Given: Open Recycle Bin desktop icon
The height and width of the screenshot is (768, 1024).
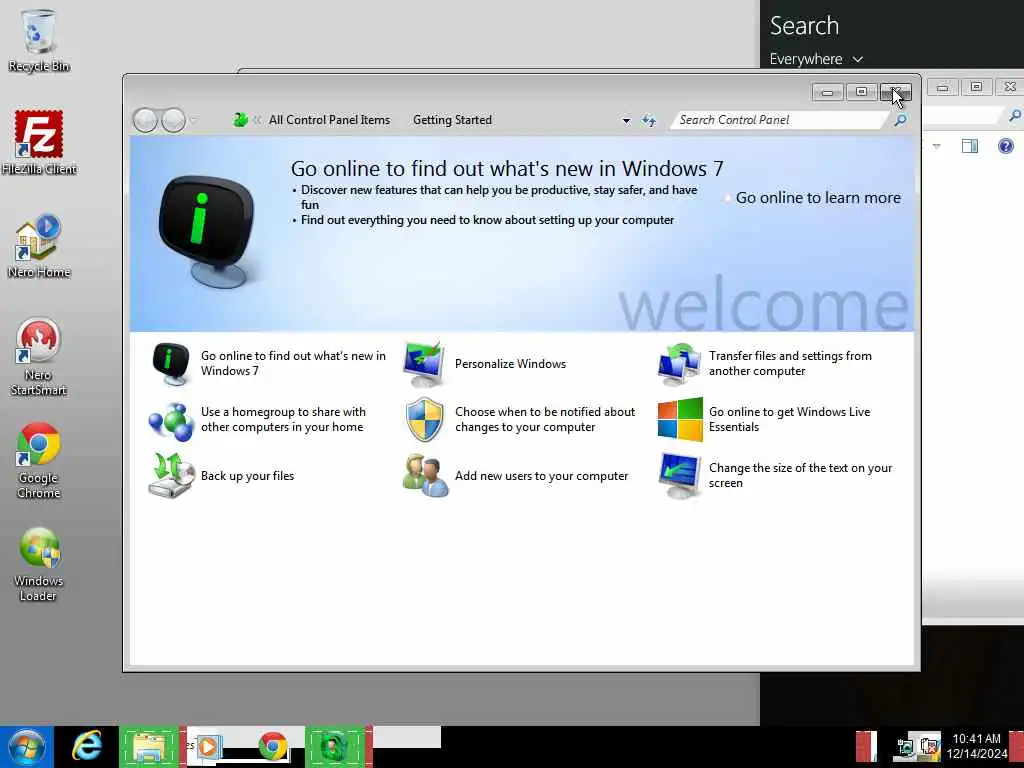Looking at the screenshot, I should pyautogui.click(x=39, y=40).
